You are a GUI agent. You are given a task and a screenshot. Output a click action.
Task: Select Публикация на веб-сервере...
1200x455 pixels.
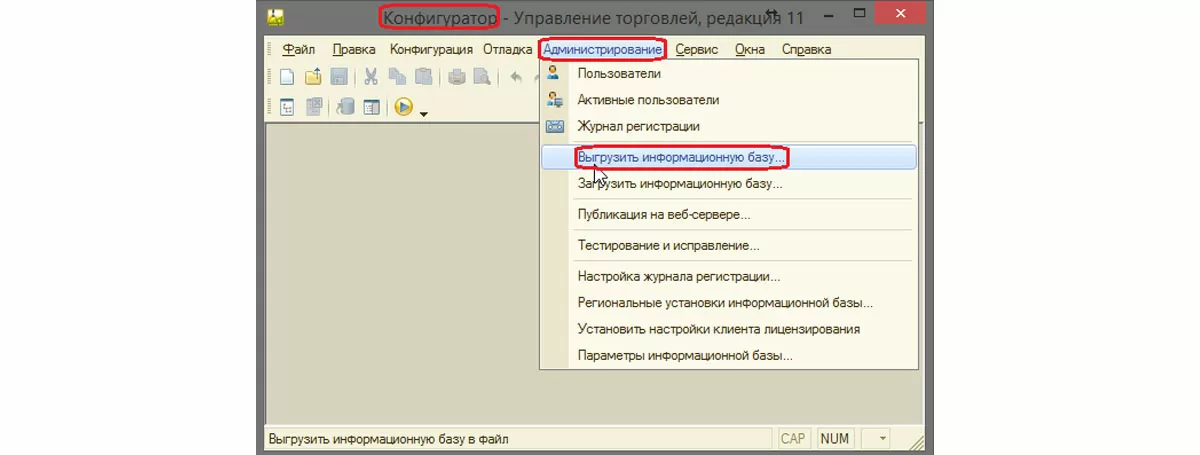[x=728, y=214]
